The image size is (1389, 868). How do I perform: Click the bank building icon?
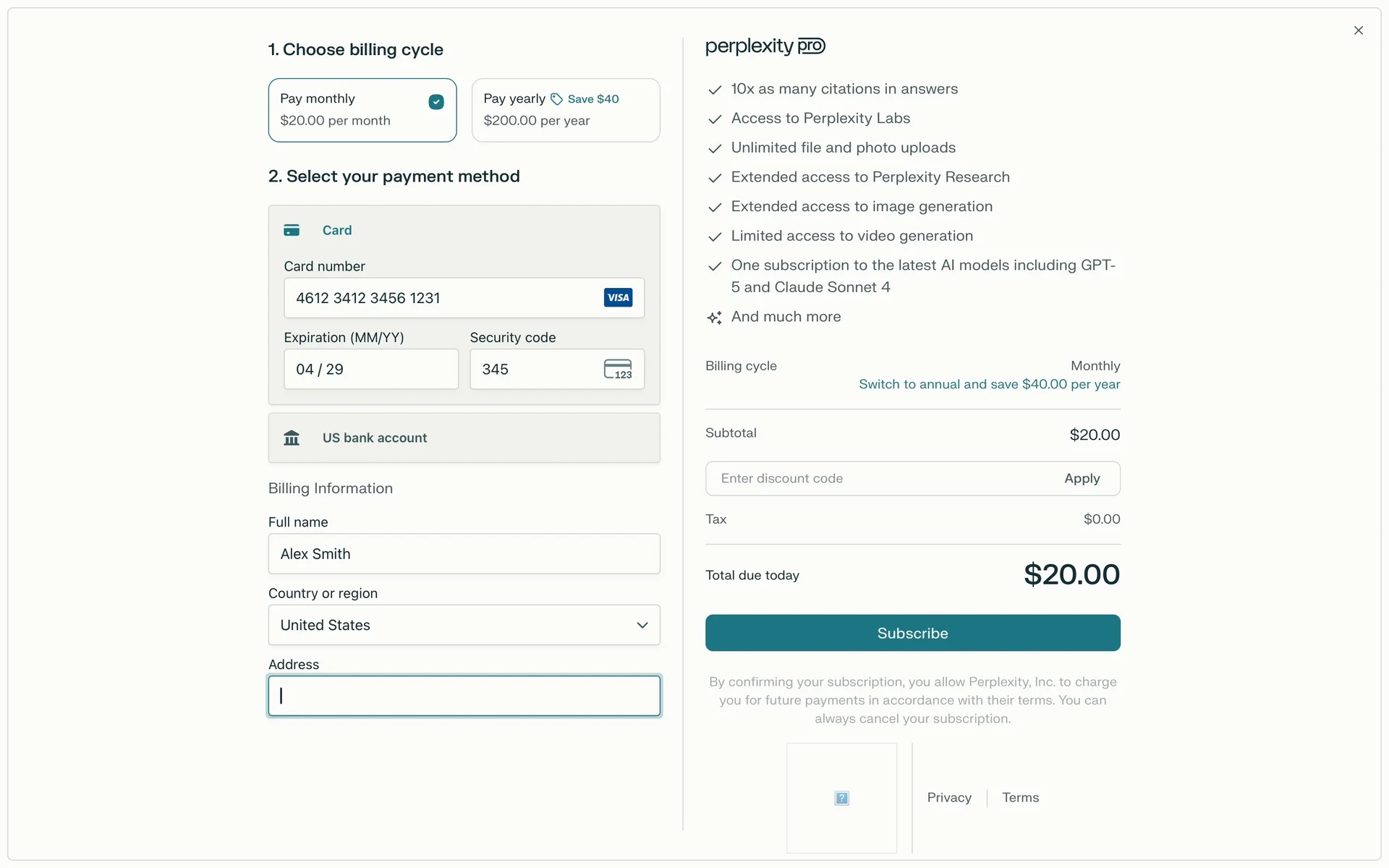[x=292, y=438]
